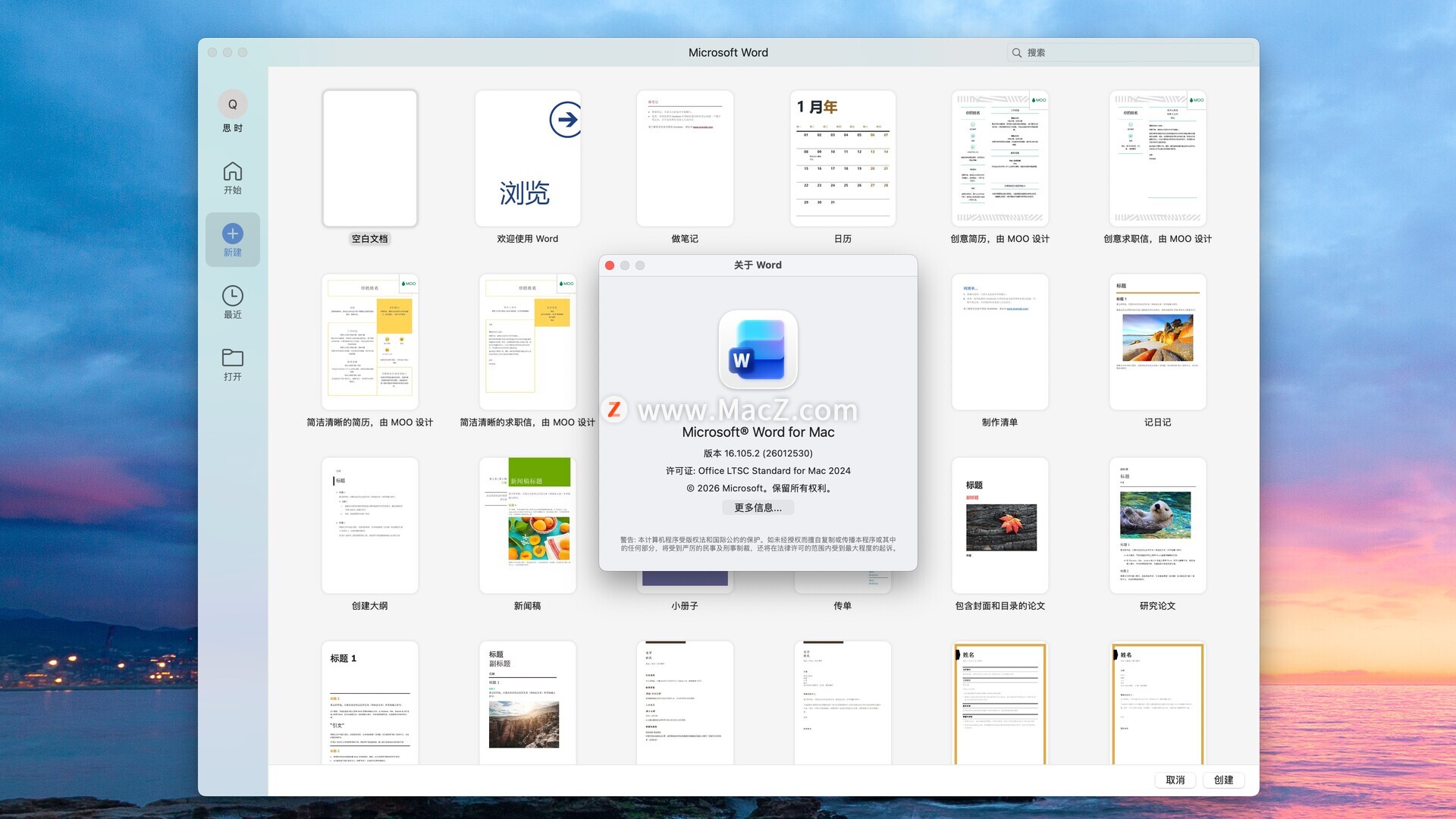Click the Open (打开) folder icon
This screenshot has height=819, width=1456.
point(232,357)
